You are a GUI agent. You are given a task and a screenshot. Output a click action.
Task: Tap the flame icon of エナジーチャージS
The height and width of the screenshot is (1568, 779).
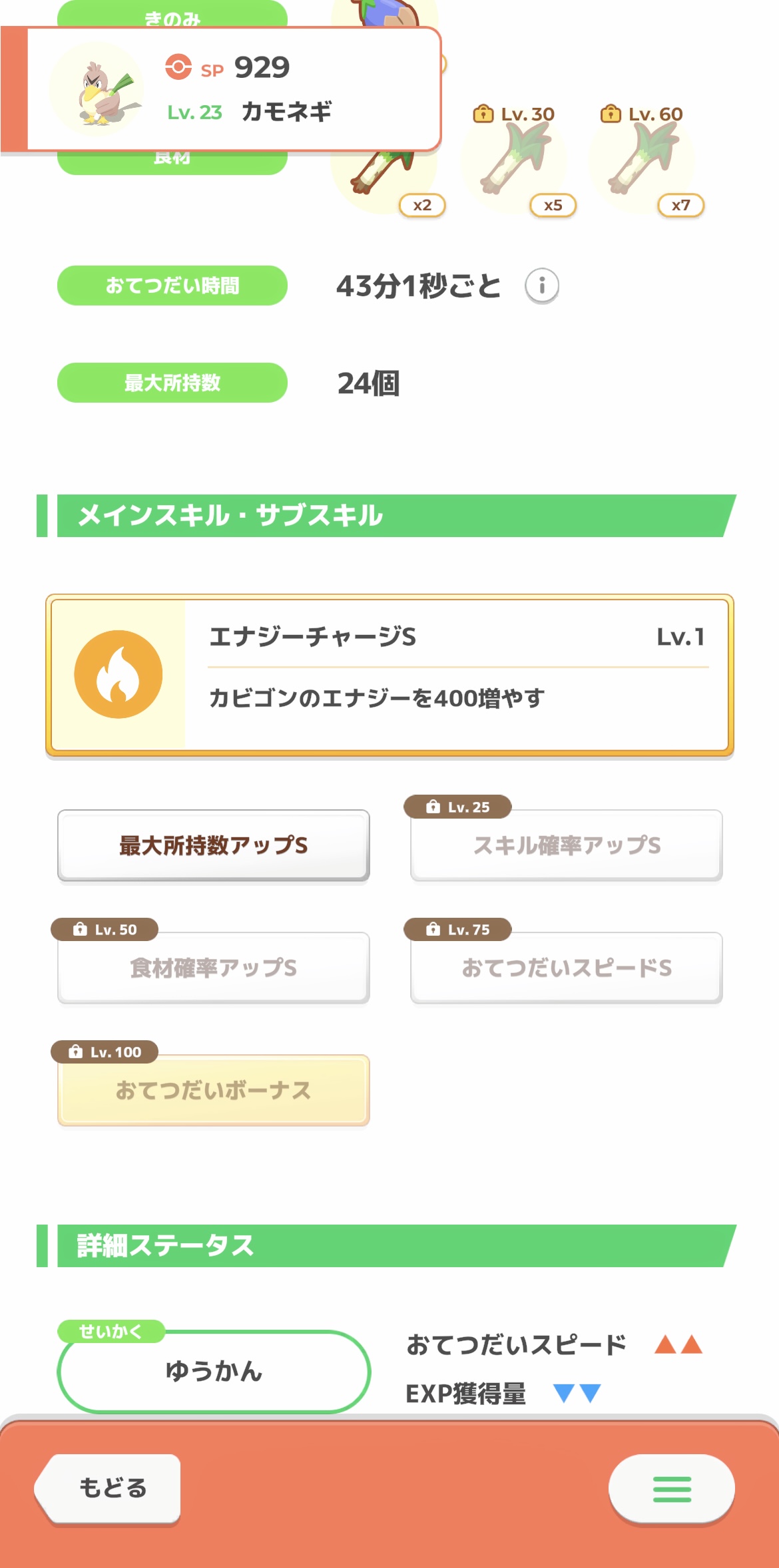tap(119, 674)
